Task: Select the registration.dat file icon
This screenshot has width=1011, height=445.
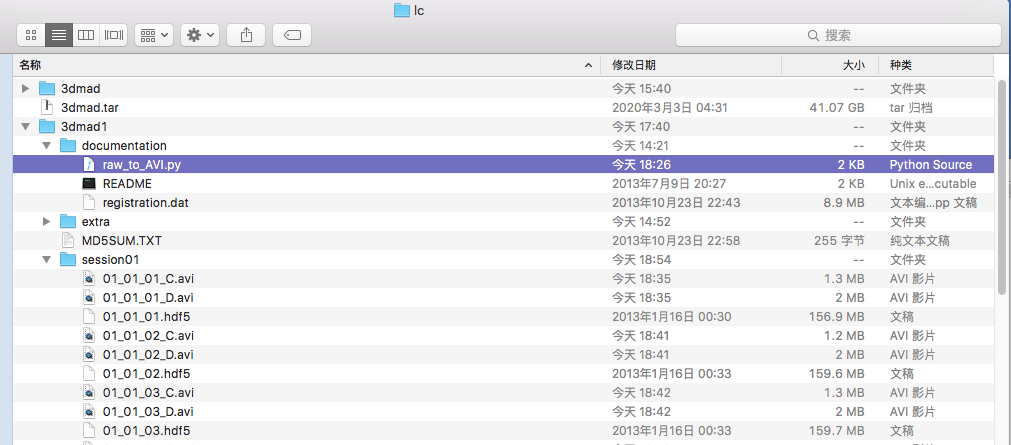Action: 89,203
